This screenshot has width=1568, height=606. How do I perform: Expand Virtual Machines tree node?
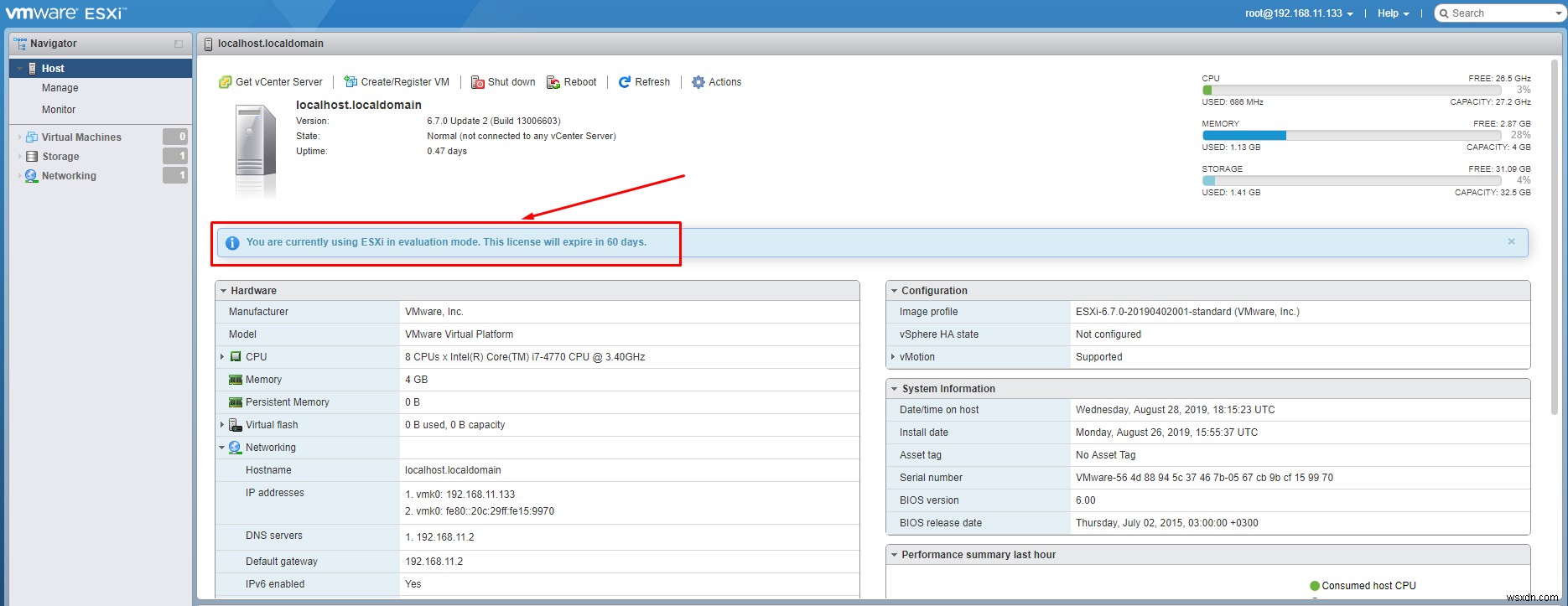[x=20, y=137]
